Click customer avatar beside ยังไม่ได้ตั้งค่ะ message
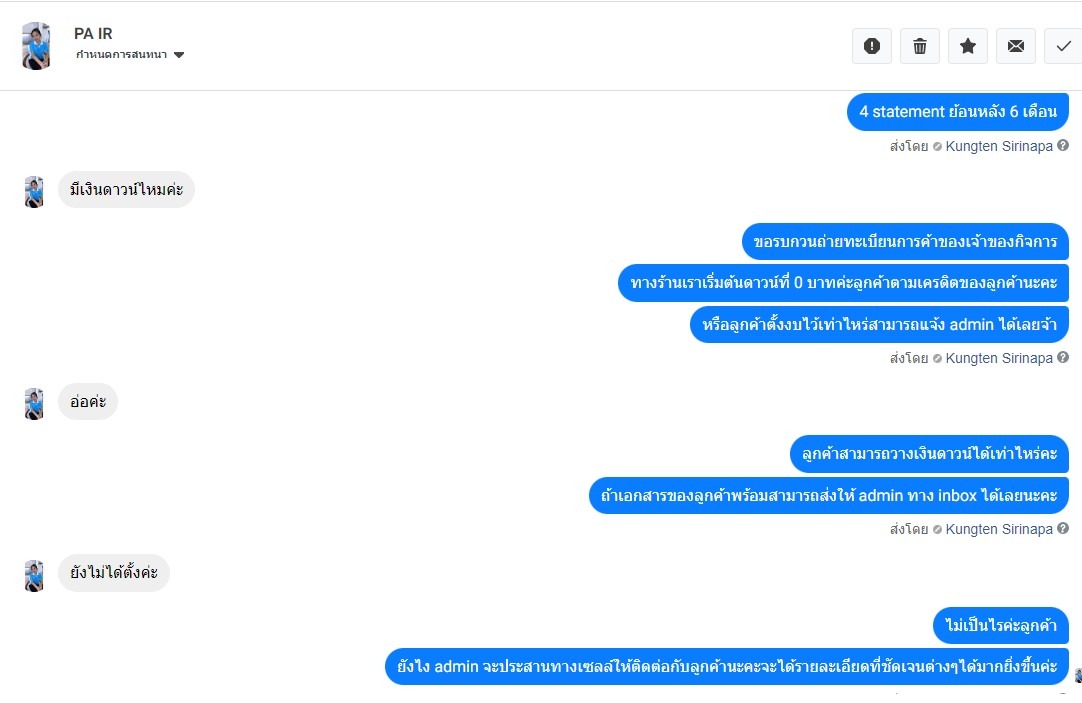This screenshot has height=703, width=1082. click(x=34, y=575)
